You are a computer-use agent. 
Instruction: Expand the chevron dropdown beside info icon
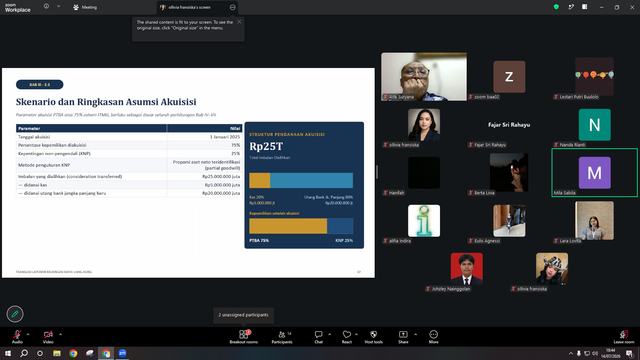tap(58, 7)
